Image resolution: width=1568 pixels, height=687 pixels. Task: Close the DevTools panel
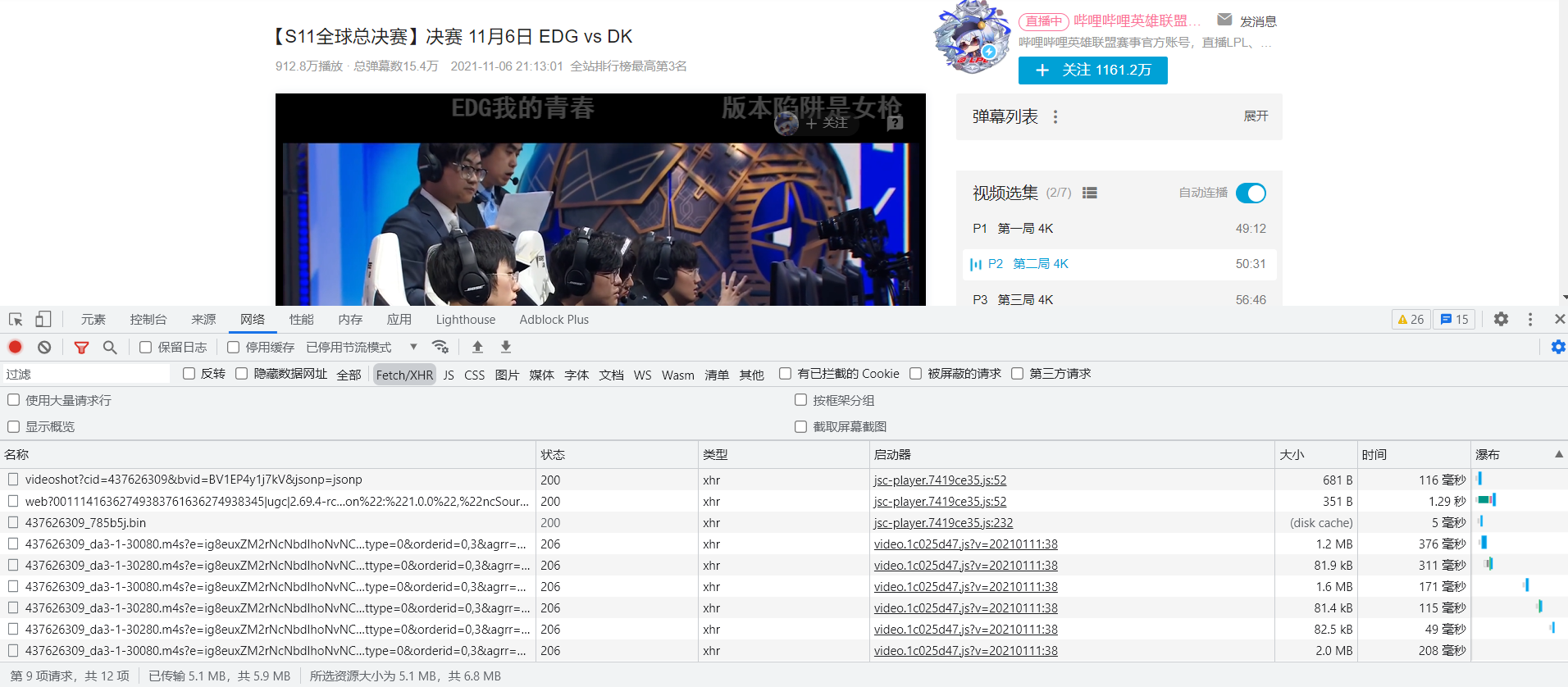point(1559,319)
